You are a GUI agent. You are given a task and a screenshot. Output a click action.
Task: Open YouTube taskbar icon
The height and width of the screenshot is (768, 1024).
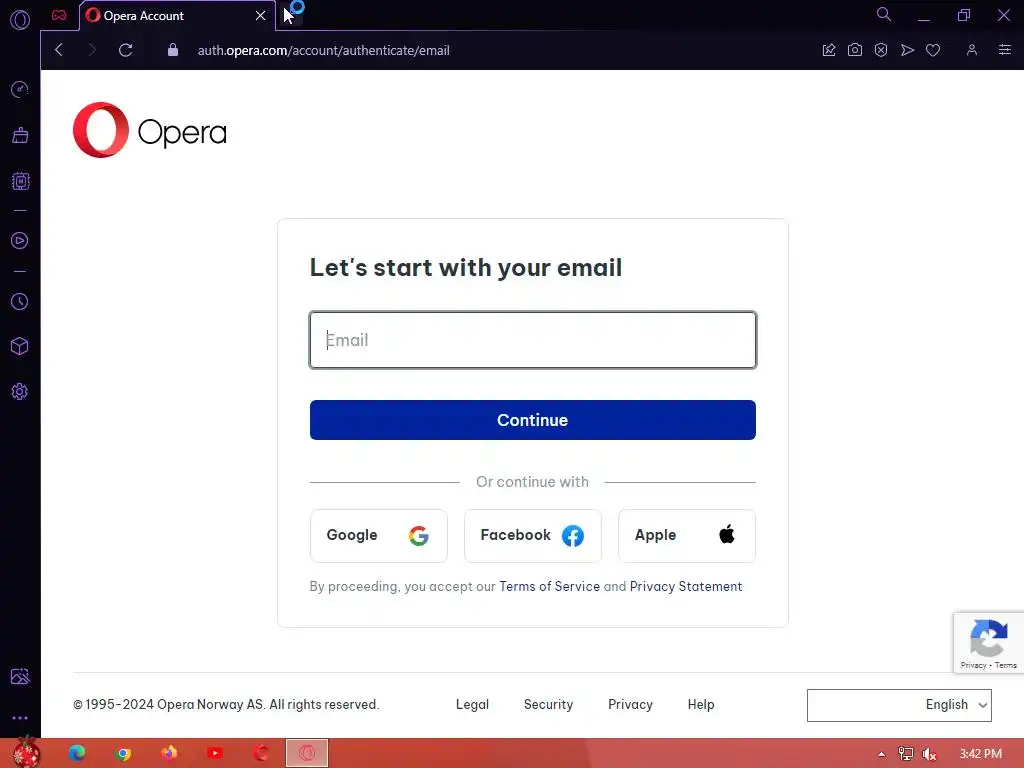(x=215, y=753)
